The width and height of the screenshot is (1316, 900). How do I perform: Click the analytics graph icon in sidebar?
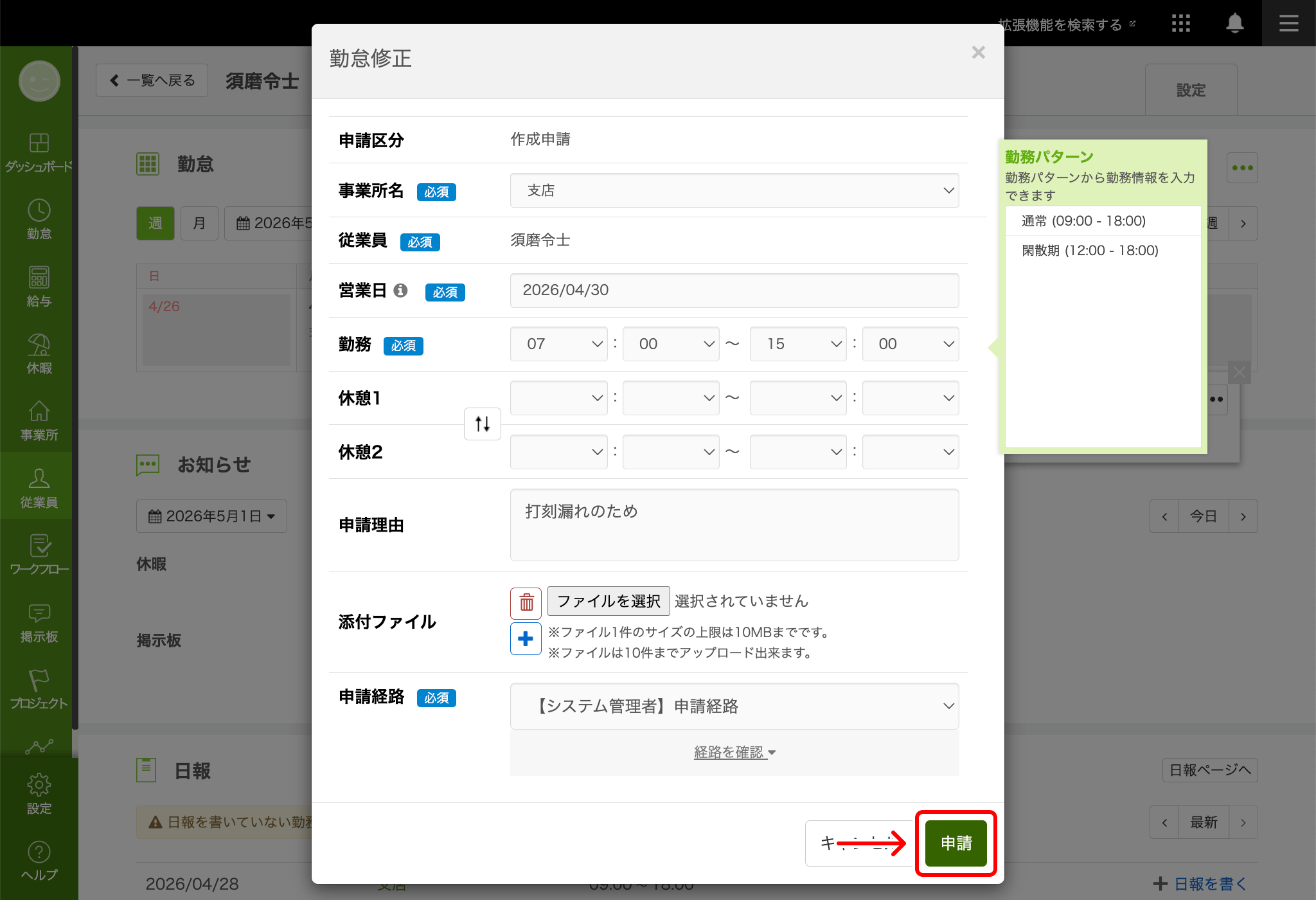click(x=39, y=746)
